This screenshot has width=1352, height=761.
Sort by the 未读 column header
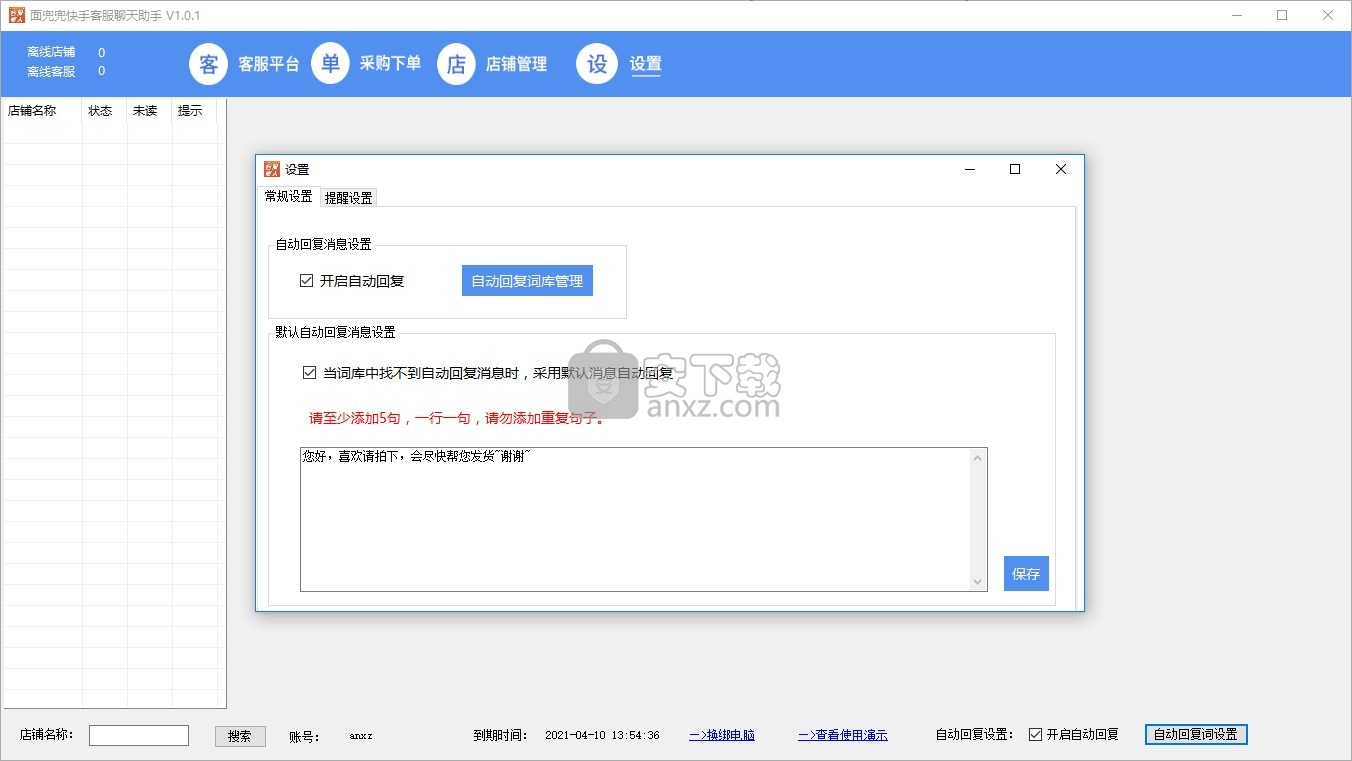pos(149,111)
